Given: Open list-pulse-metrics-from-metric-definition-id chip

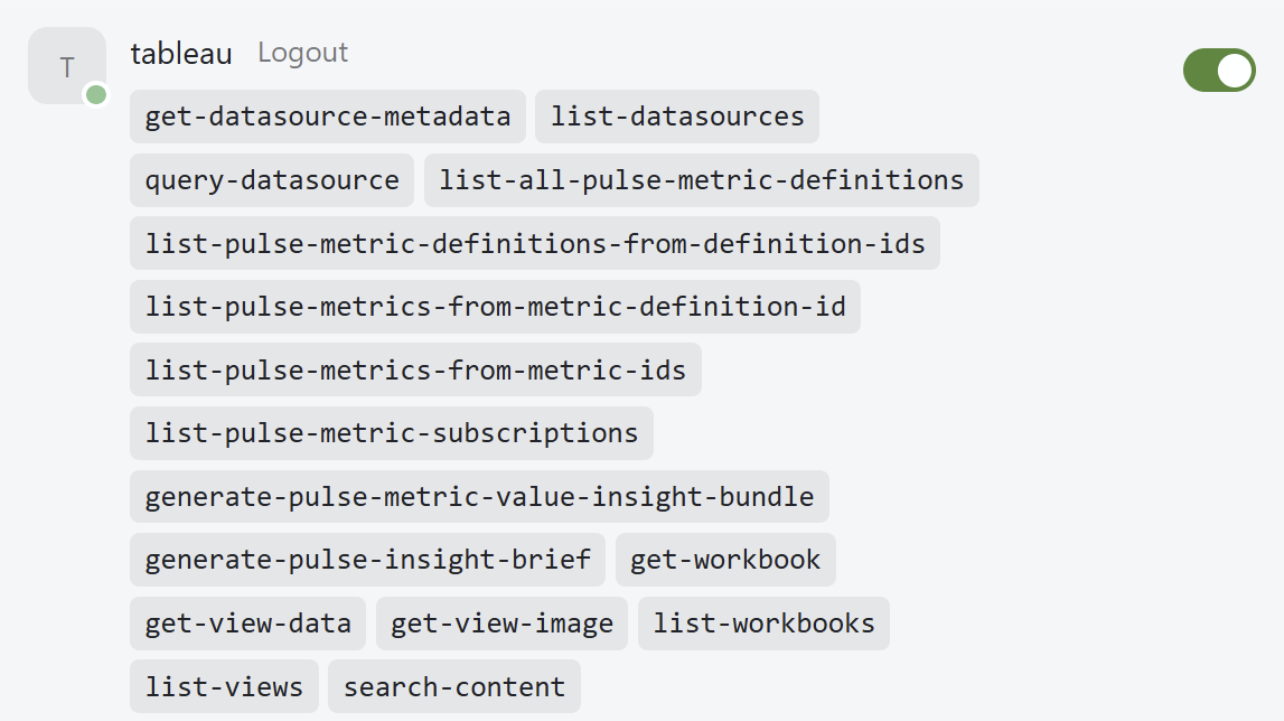Looking at the screenshot, I should tap(495, 307).
